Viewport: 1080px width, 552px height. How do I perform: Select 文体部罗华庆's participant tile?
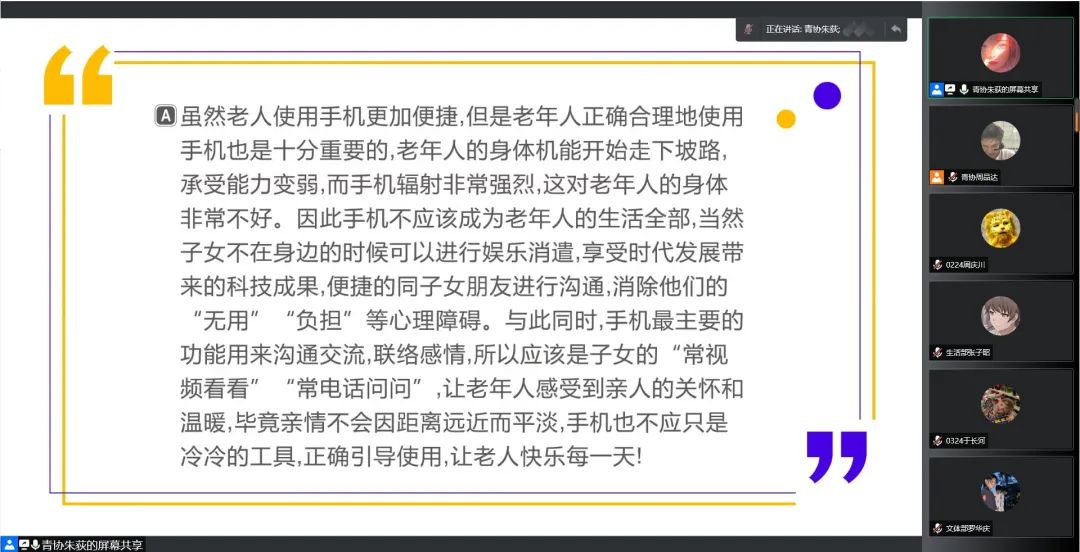(1000, 491)
